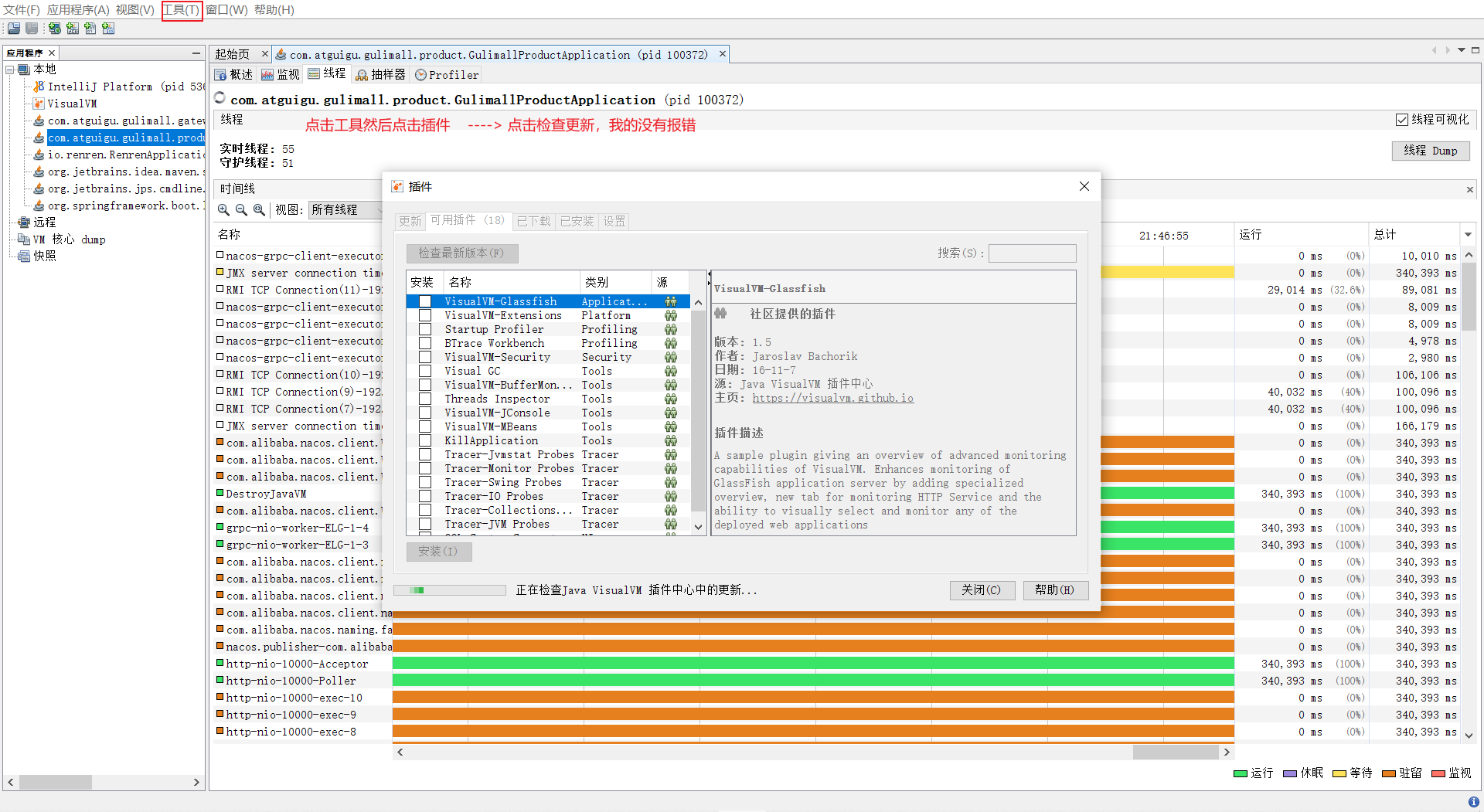The width and height of the screenshot is (1484, 812).
Task: Open the 应用程序(A) menu
Action: (x=78, y=10)
